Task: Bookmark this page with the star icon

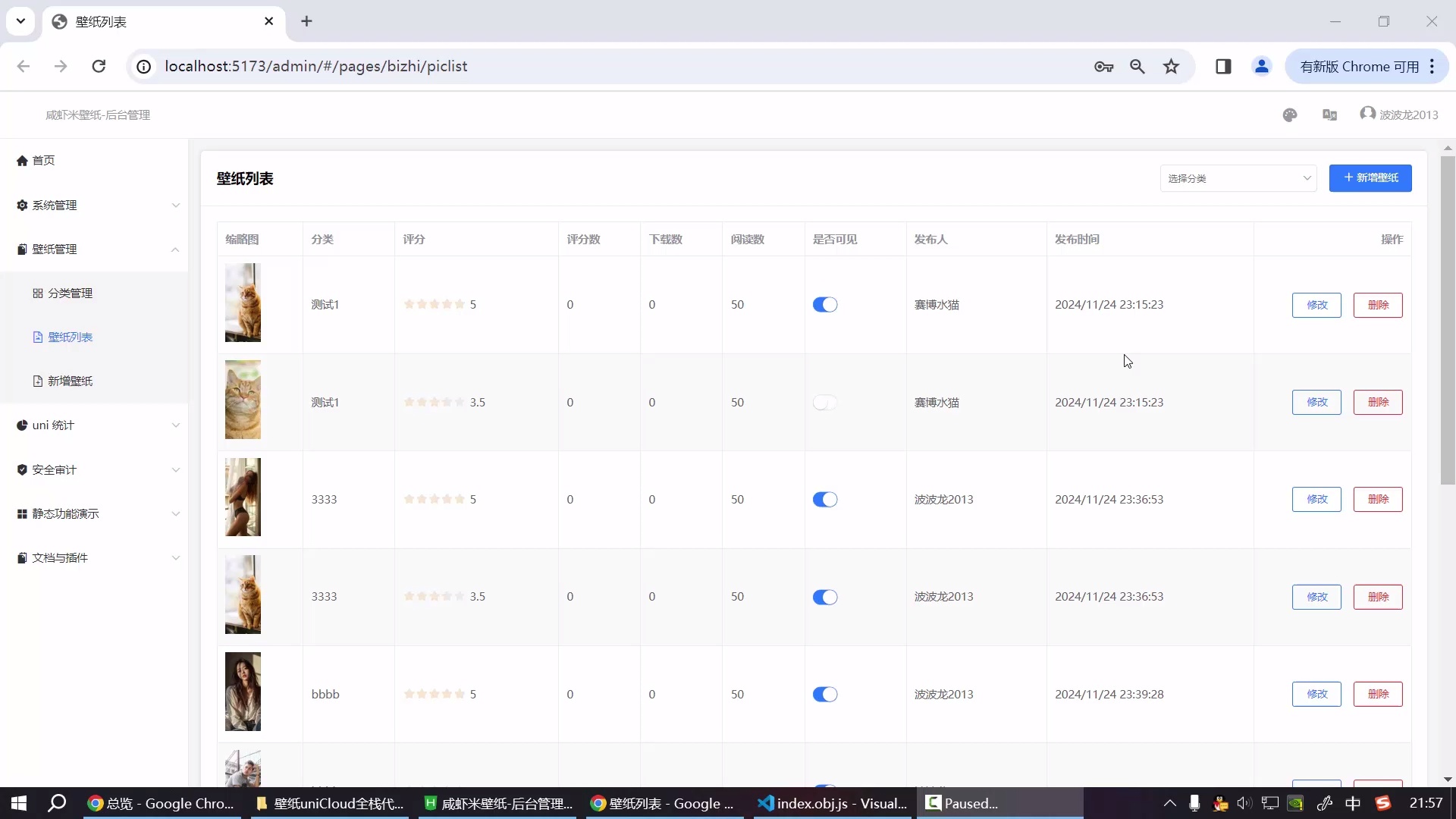Action: (x=1172, y=67)
